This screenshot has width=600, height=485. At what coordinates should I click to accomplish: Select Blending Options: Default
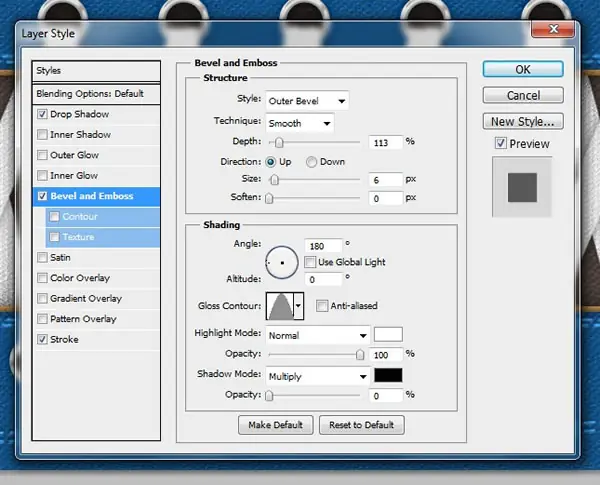96,94
